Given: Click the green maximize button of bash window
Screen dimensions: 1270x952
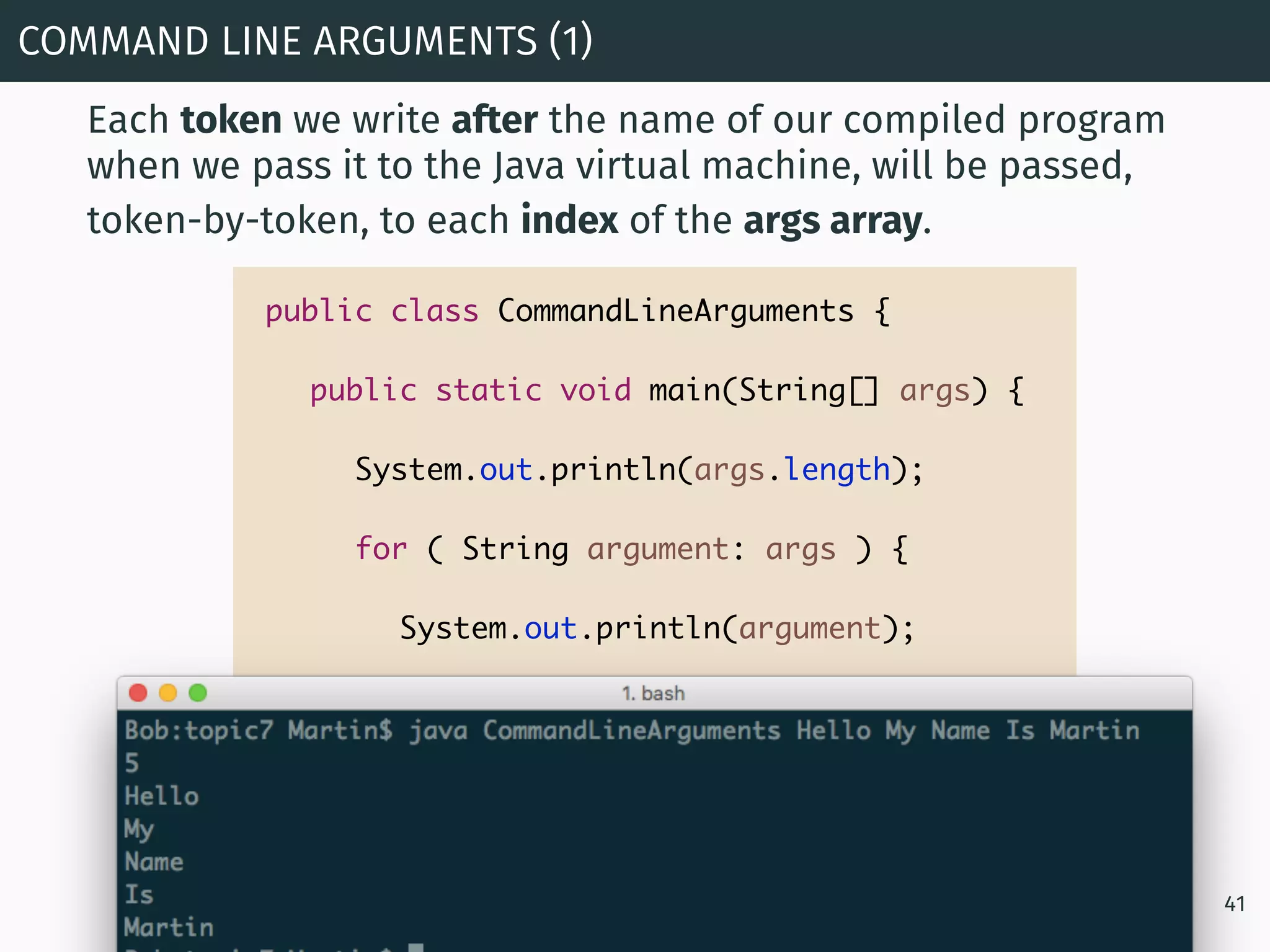Looking at the screenshot, I should [x=198, y=692].
